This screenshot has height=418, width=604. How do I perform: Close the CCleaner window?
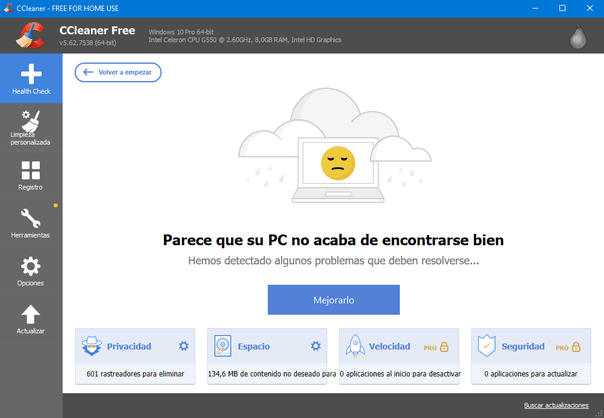(590, 8)
